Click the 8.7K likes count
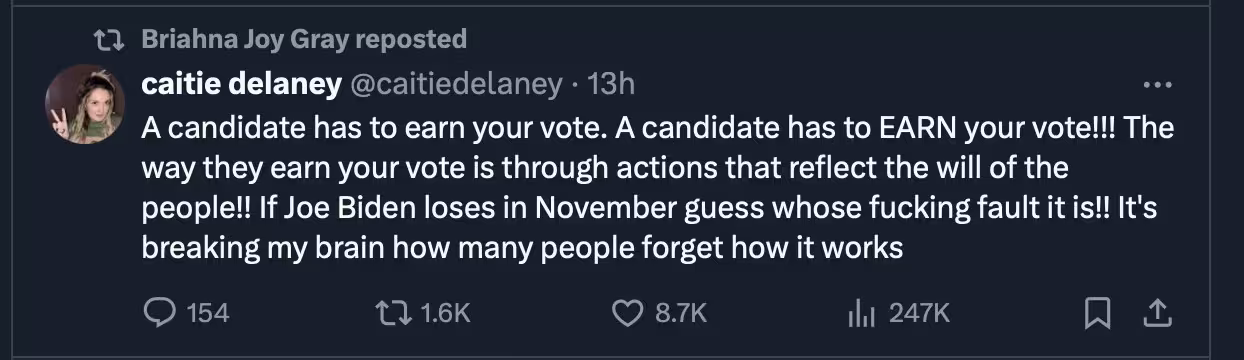Viewport: 1244px width, 360px height. pyautogui.click(x=681, y=314)
